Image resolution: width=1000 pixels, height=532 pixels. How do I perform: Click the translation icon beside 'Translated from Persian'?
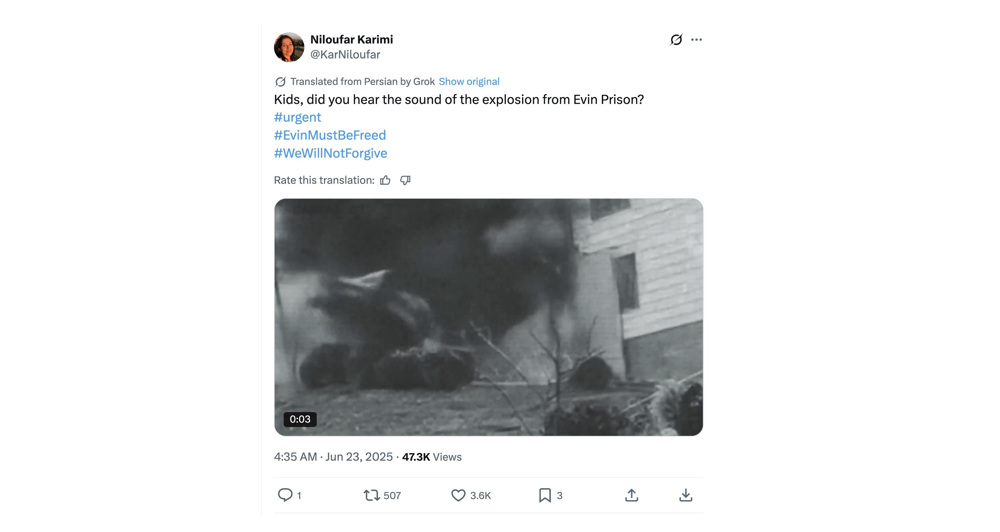click(280, 82)
